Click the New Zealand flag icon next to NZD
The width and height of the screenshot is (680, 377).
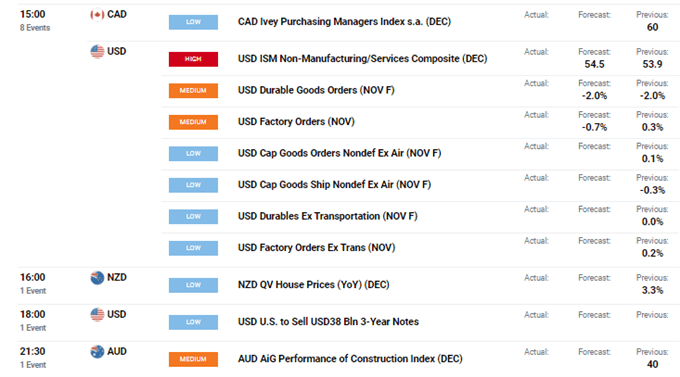(x=97, y=278)
